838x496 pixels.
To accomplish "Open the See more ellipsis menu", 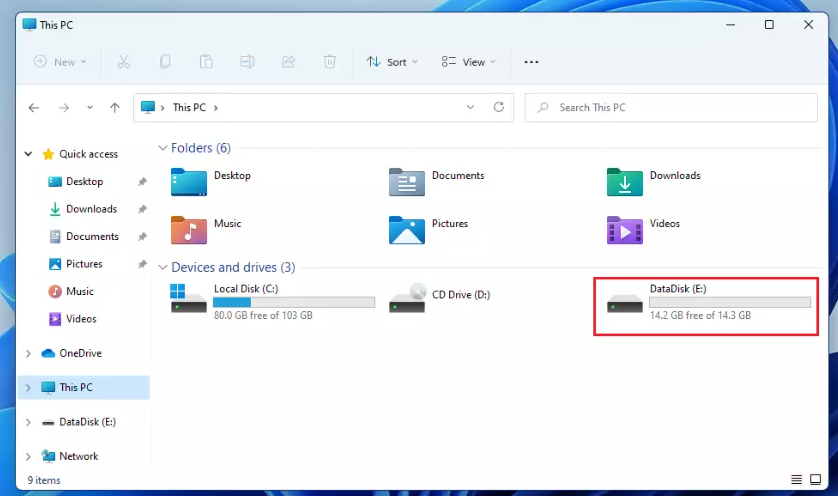I will tap(531, 62).
